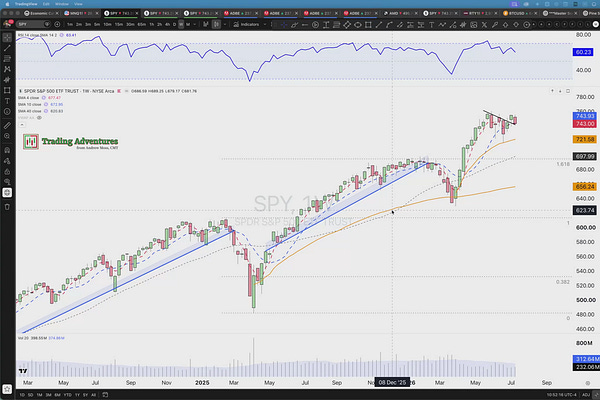Select the candles chart type icon
This screenshot has width=600, height=400.
click(x=216, y=24)
